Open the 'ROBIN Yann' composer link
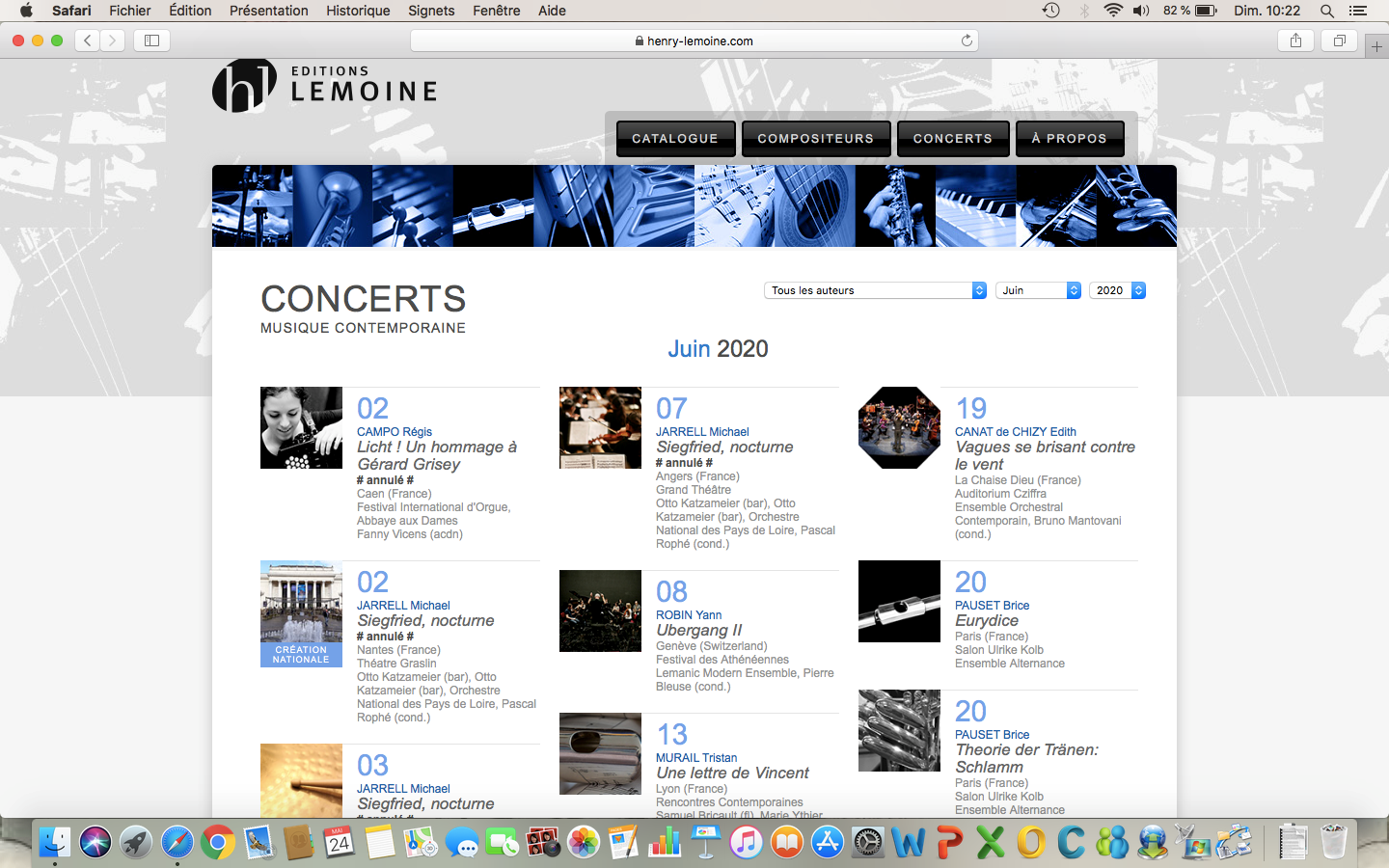The height and width of the screenshot is (868, 1389). 689,615
